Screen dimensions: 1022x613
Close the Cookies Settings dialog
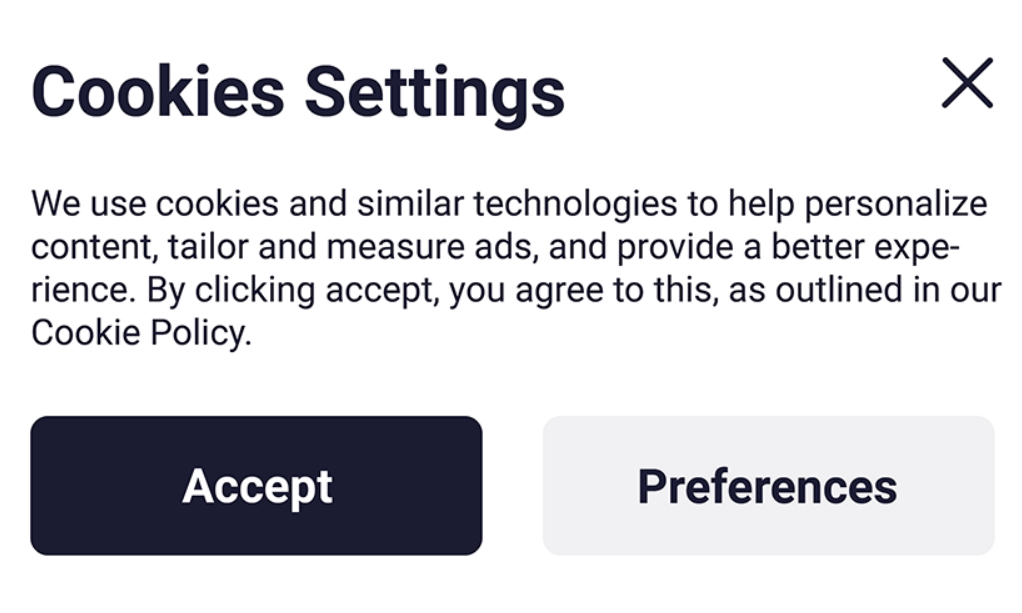(x=967, y=83)
